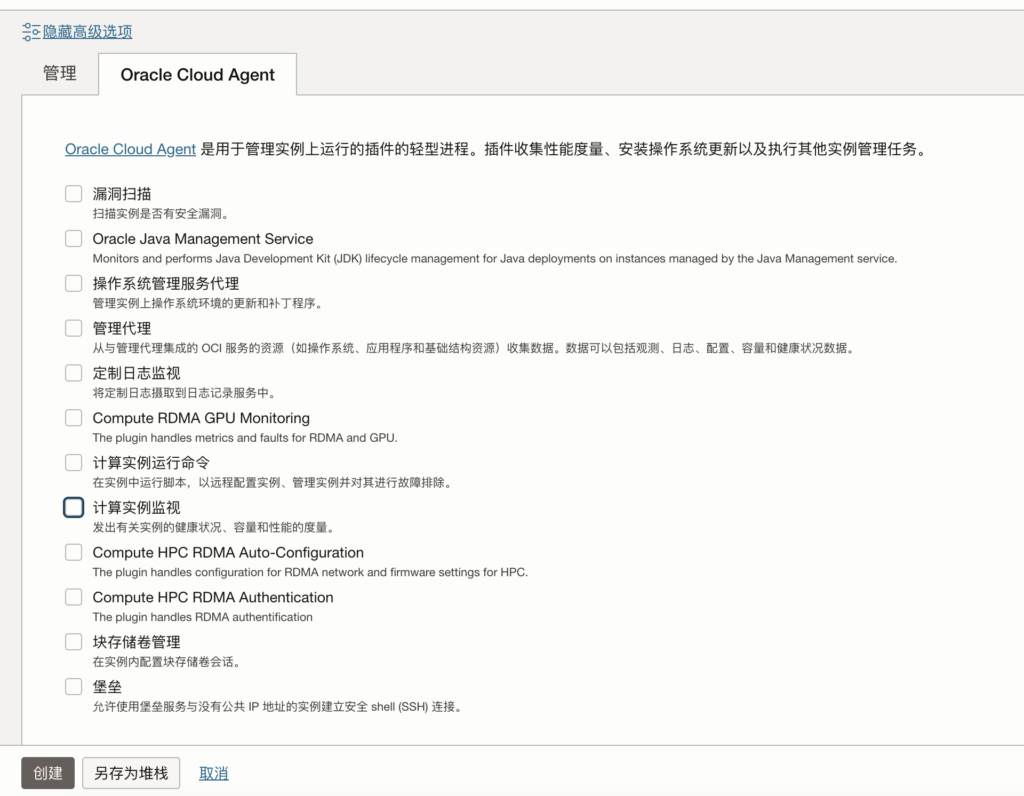Image resolution: width=1024 pixels, height=796 pixels.
Task: Enable the 管理代理 plugin checkbox
Action: point(74,328)
